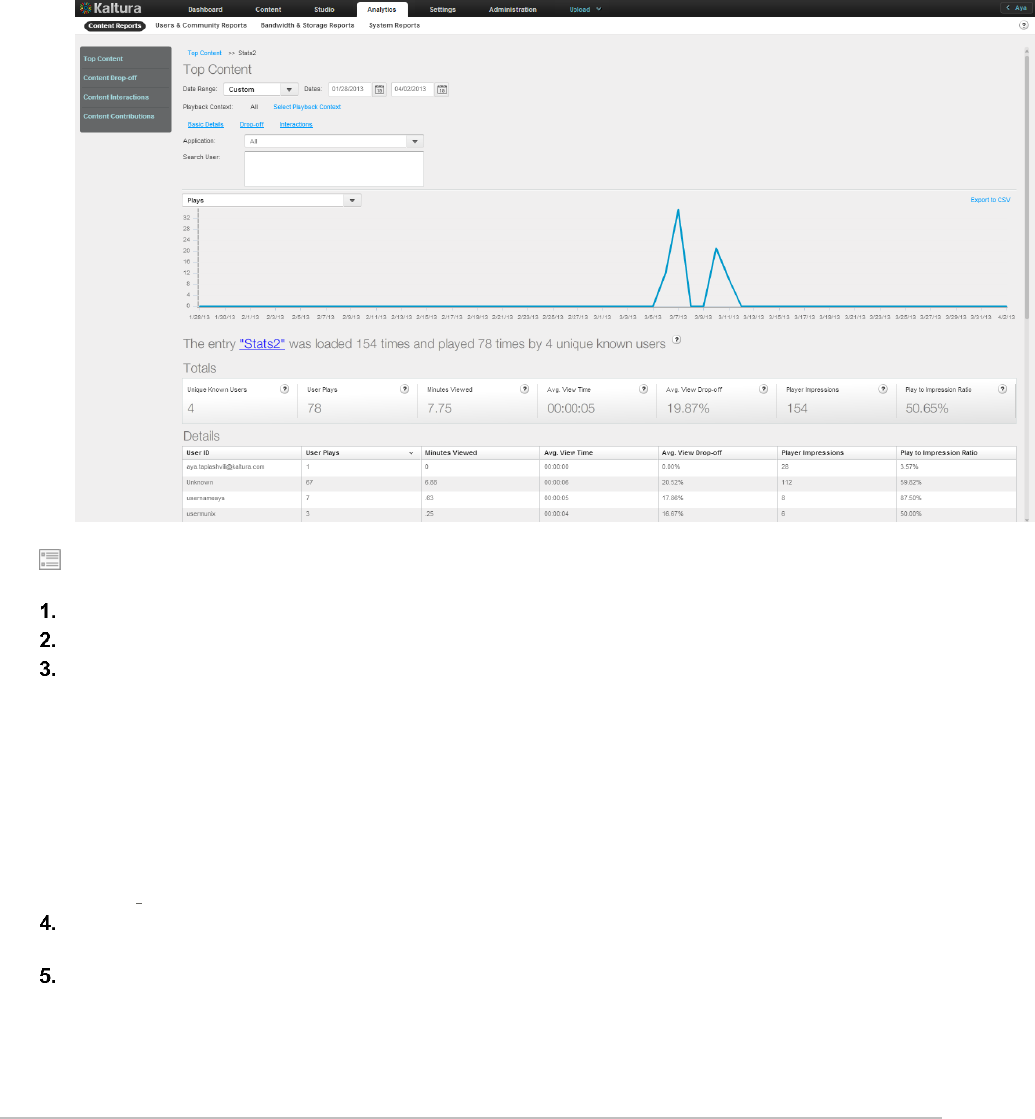Open the start date calendar picker
Screen dimensions: 1035x1119
[380, 89]
